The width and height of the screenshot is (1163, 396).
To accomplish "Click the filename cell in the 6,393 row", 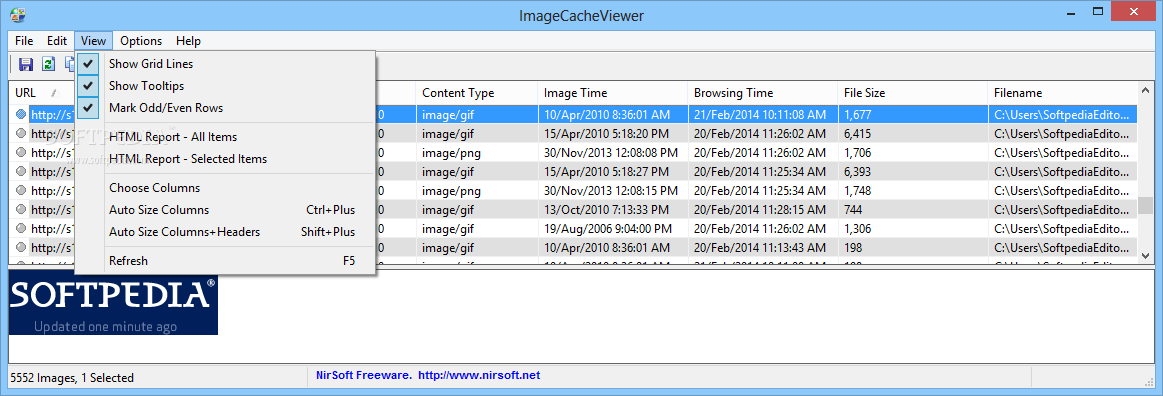I will pyautogui.click(x=1062, y=171).
